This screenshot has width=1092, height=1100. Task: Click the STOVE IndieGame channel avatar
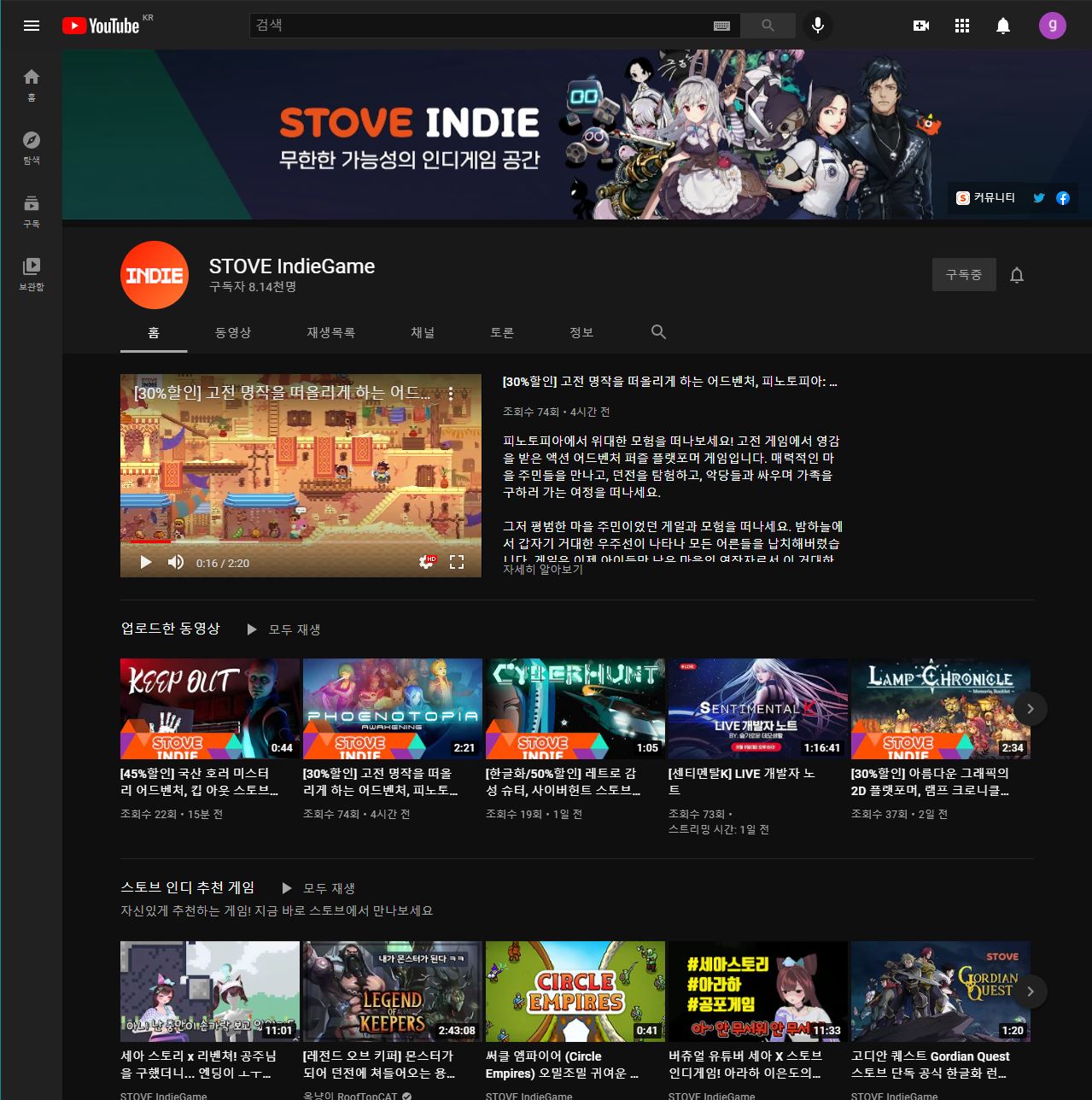(155, 275)
